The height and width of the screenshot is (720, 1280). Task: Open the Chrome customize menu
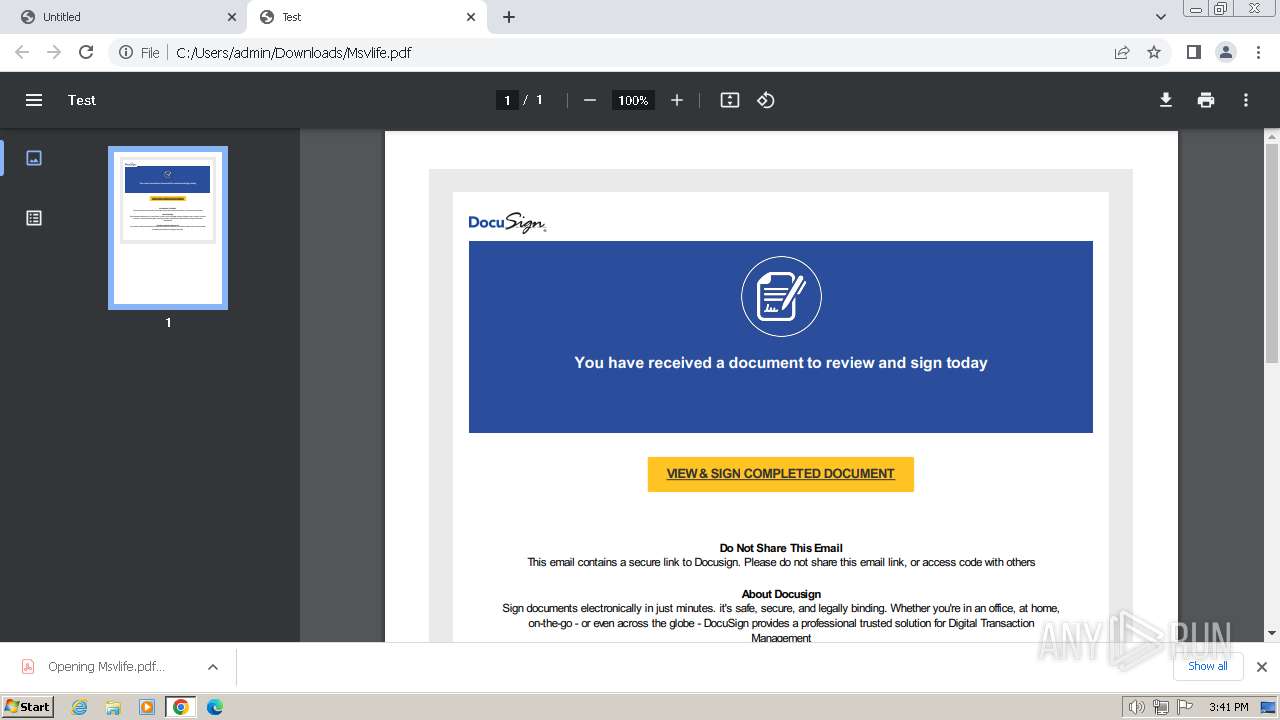1259,52
